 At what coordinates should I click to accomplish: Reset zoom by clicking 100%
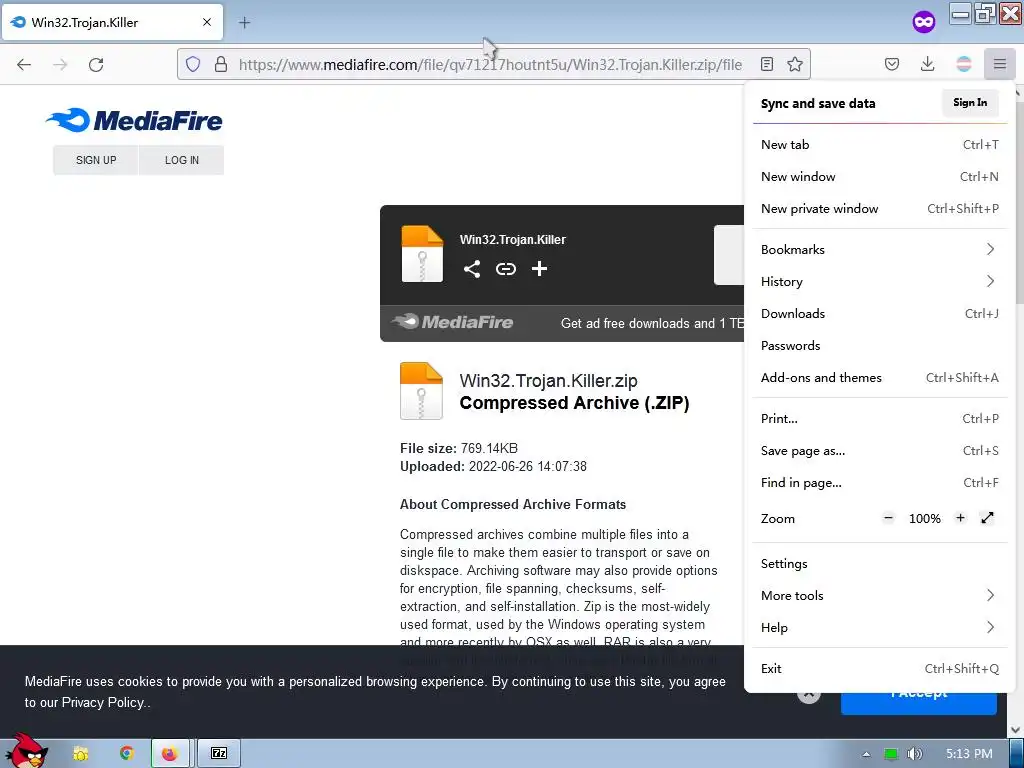(x=924, y=518)
